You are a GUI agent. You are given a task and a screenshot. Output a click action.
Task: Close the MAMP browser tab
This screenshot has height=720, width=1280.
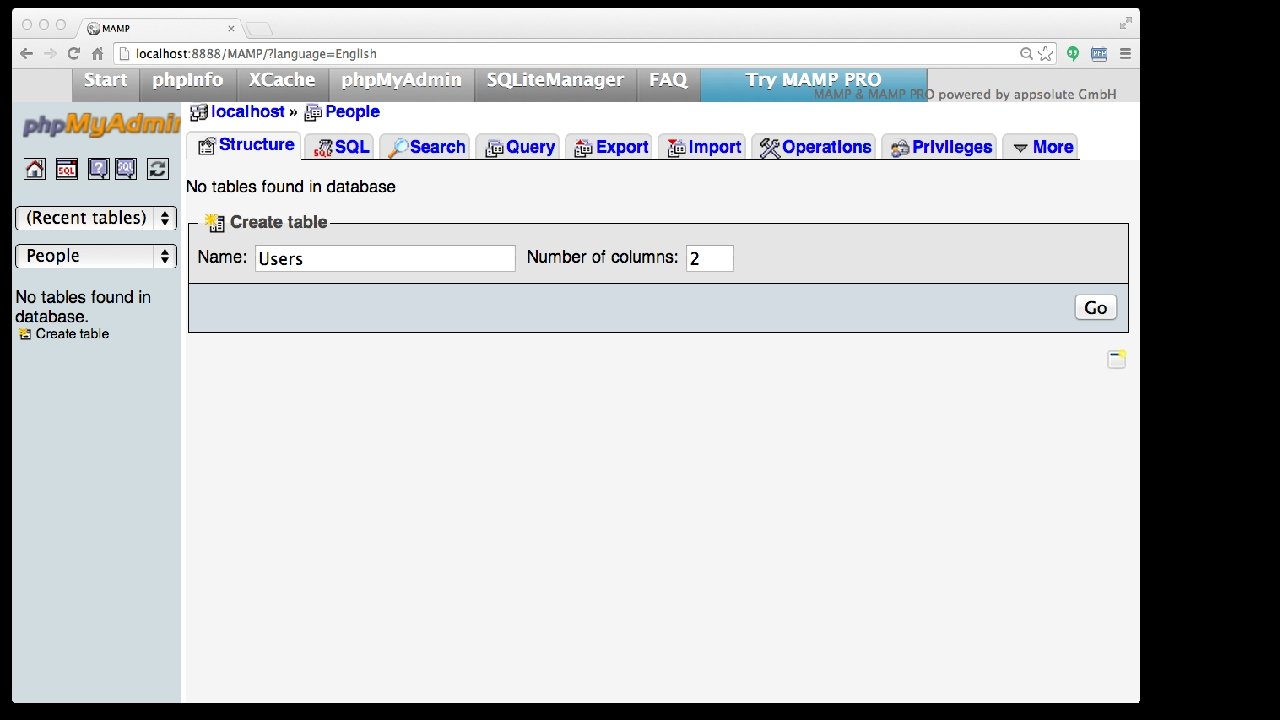coord(231,28)
